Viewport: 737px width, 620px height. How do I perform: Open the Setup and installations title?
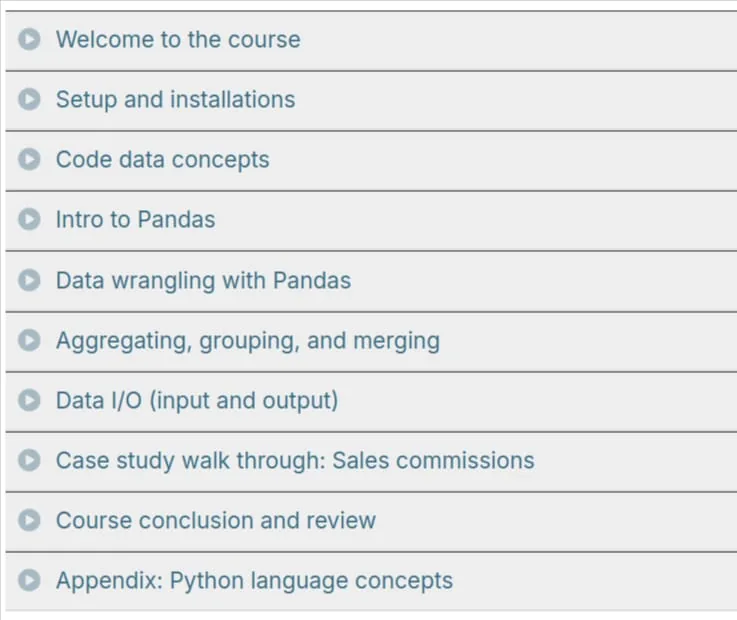pyautogui.click(x=175, y=100)
